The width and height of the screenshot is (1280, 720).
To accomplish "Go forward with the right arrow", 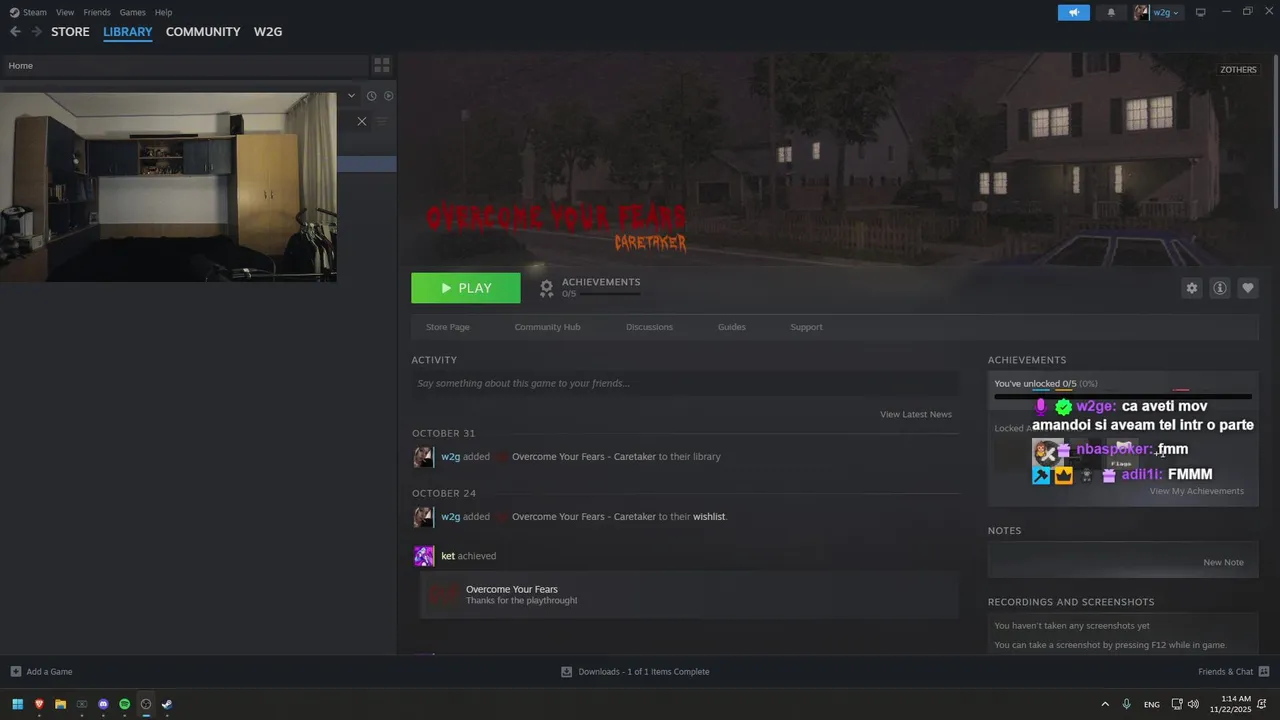I will [37, 32].
